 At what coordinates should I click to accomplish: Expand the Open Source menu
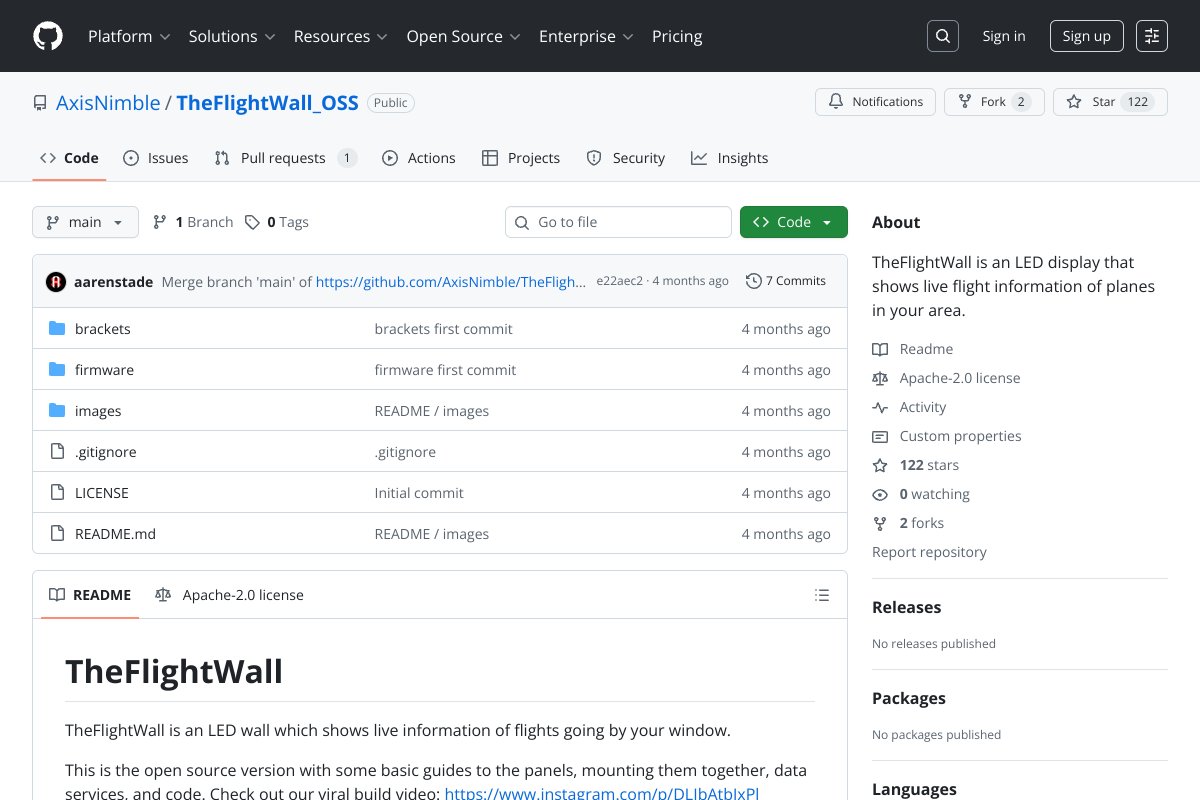click(x=463, y=36)
